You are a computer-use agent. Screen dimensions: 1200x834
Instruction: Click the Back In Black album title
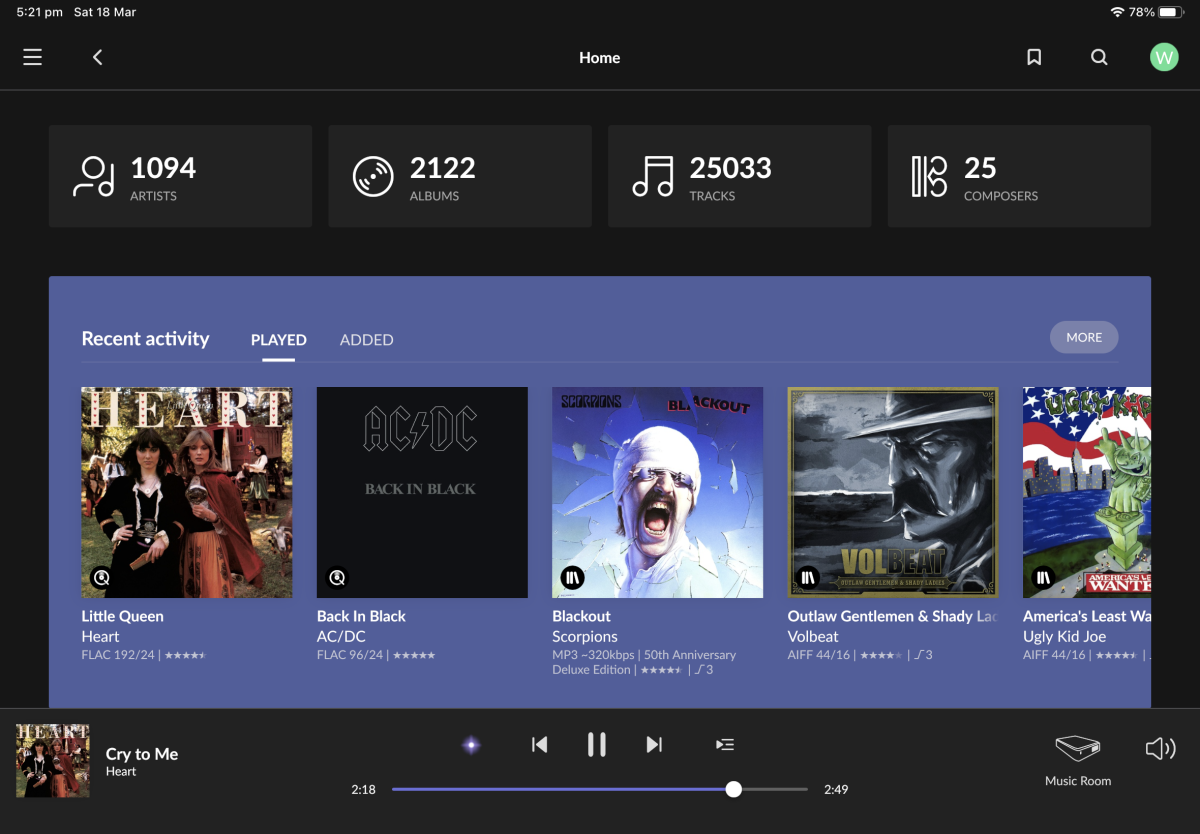click(x=361, y=616)
